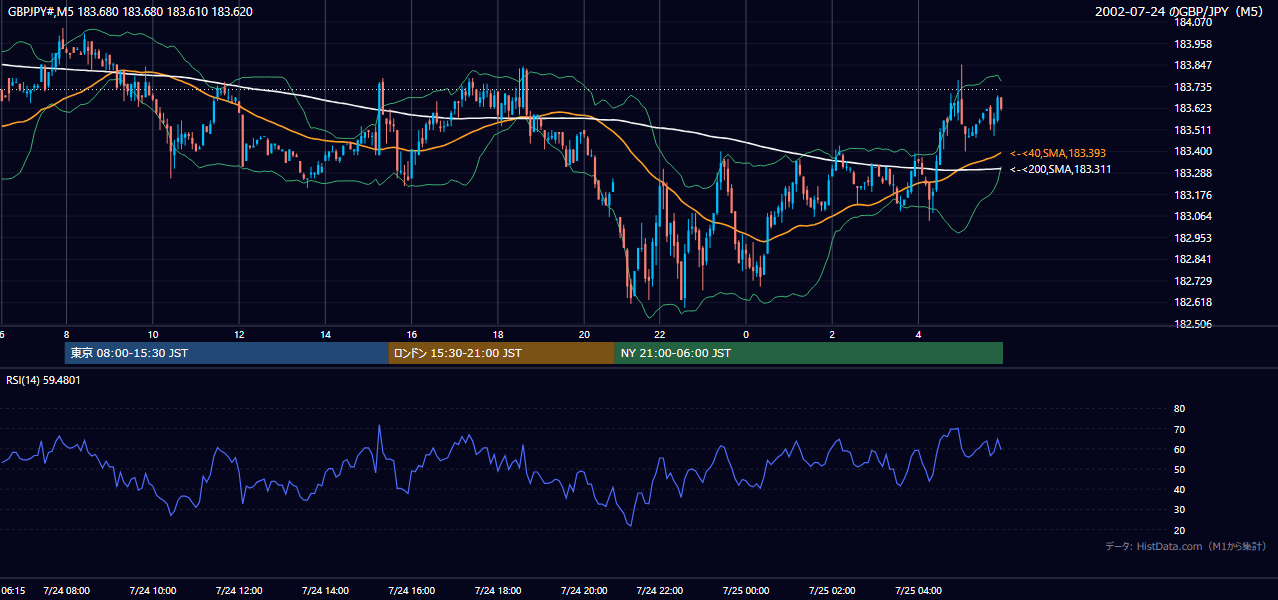The height and width of the screenshot is (600, 1278).
Task: Click the hour 4 tick under price chart
Action: point(918,334)
